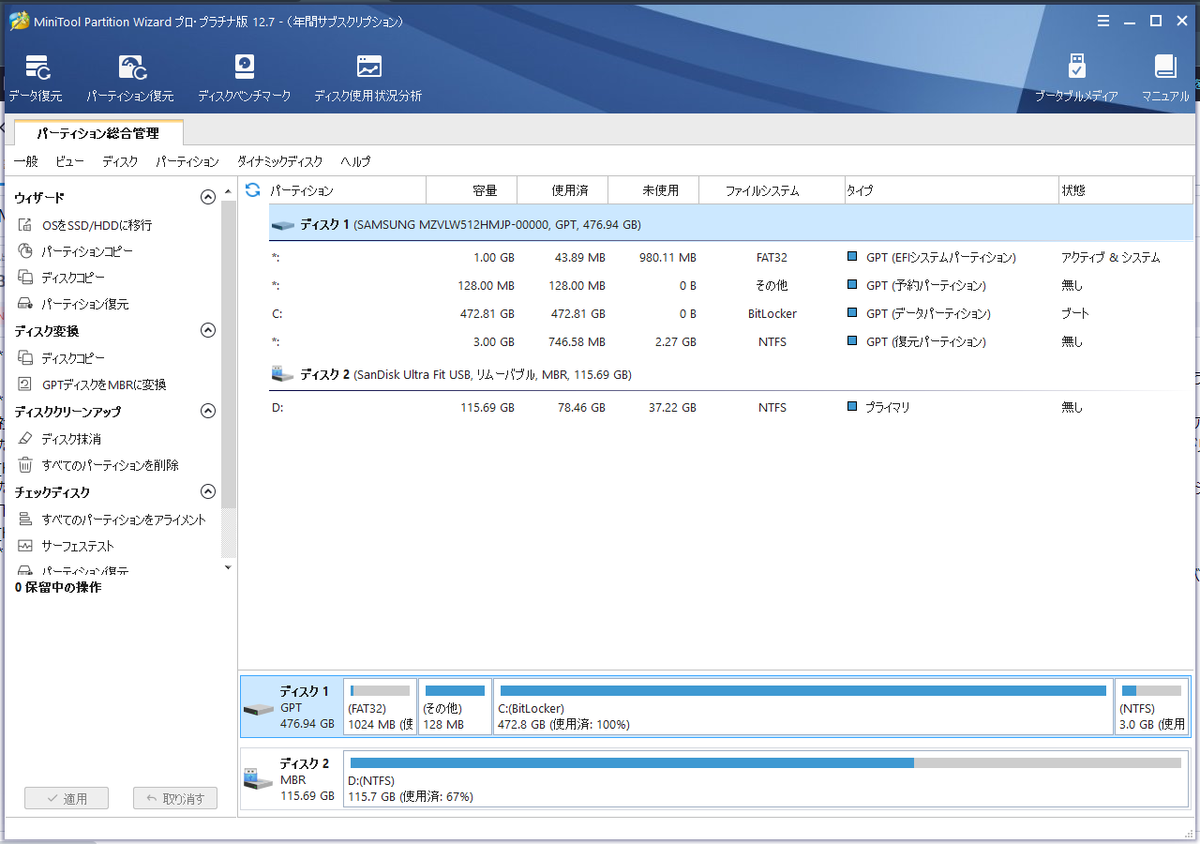Viewport: 1200px width, 844px height.
Task: Open the 一般 menu
Action: pos(26,161)
